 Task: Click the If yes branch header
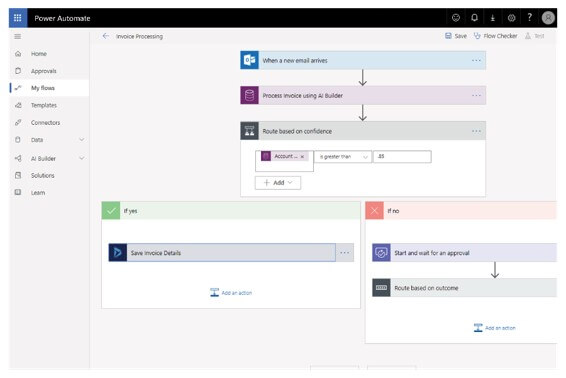[231, 210]
